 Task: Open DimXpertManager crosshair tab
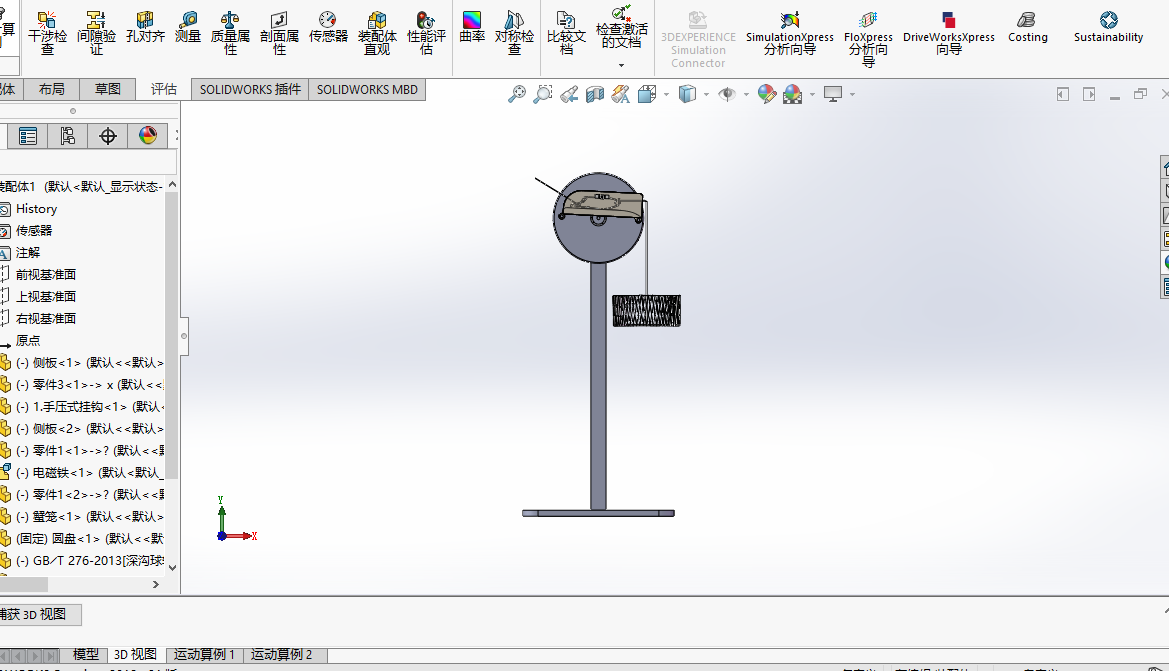point(107,136)
